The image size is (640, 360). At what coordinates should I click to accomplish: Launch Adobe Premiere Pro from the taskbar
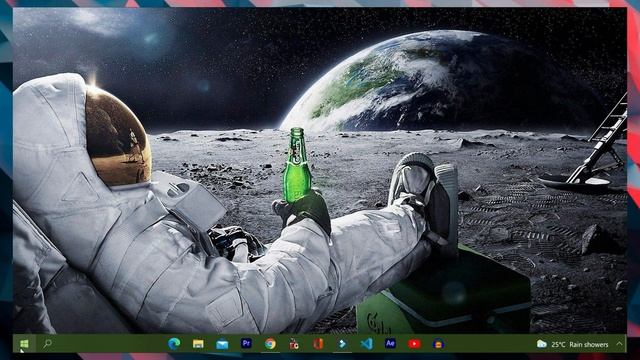pyautogui.click(x=246, y=343)
